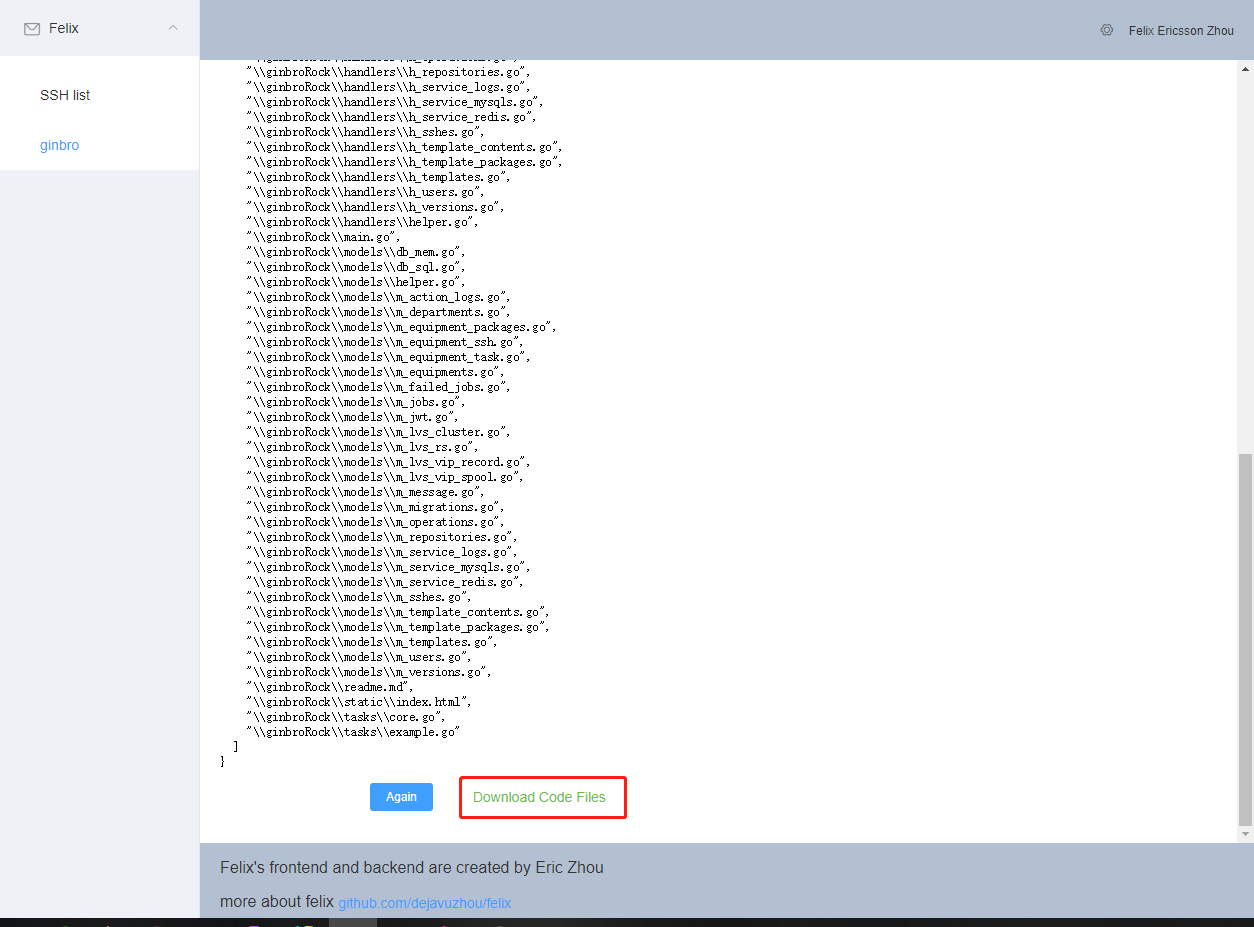Click the main.go path line
The image size is (1254, 927).
(323, 237)
